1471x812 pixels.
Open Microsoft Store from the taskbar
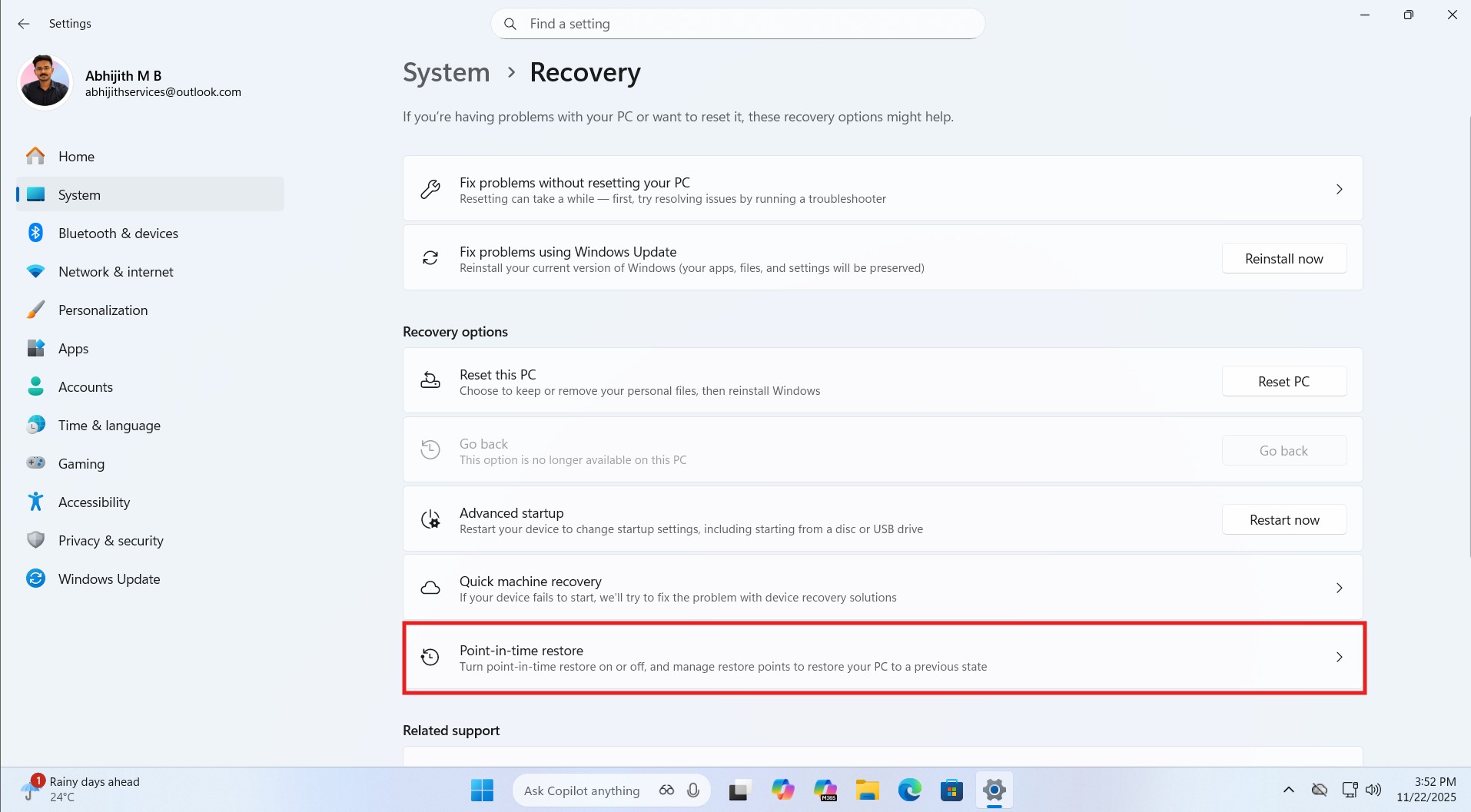[951, 790]
